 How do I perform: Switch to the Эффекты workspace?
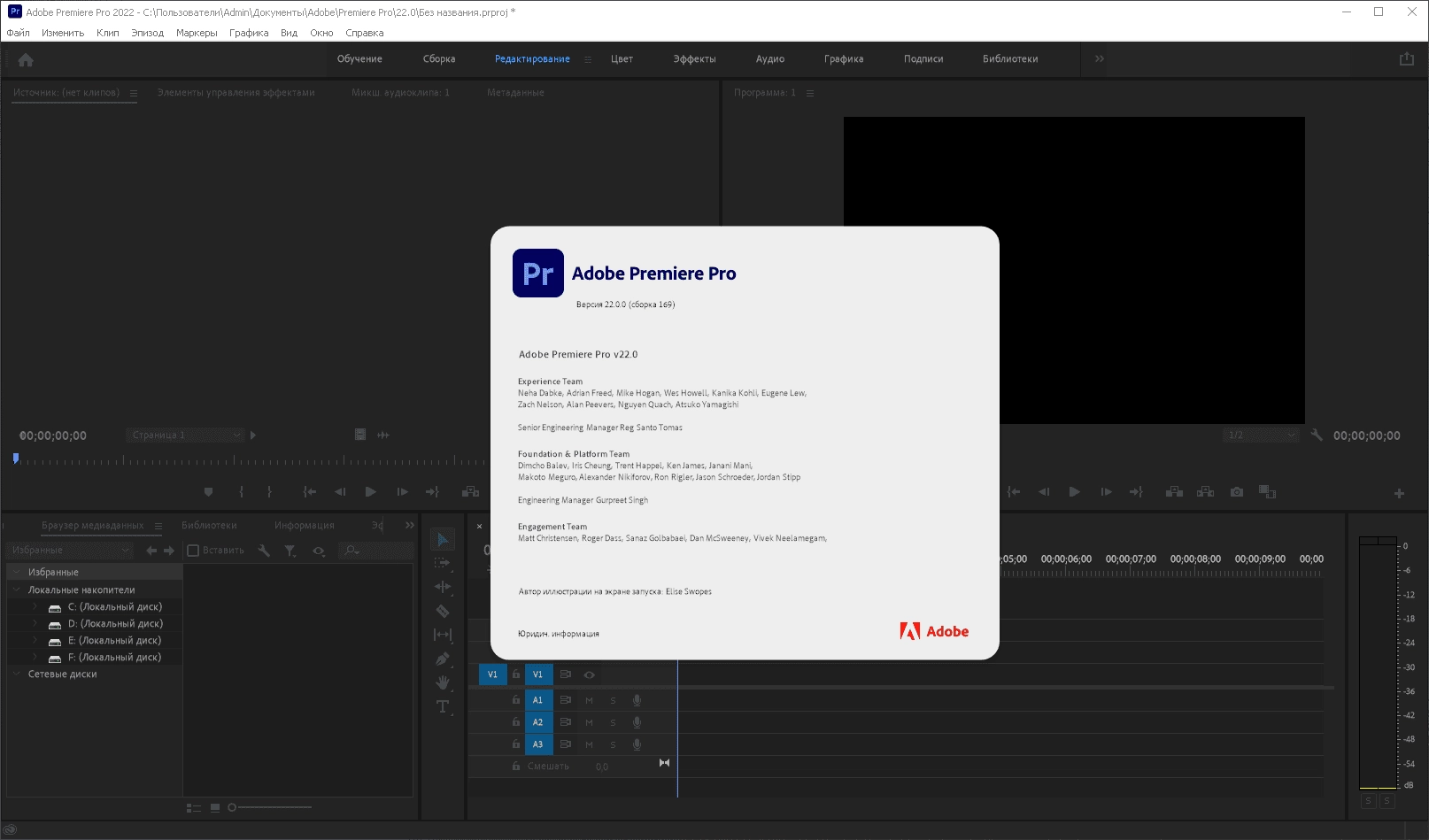coord(694,58)
